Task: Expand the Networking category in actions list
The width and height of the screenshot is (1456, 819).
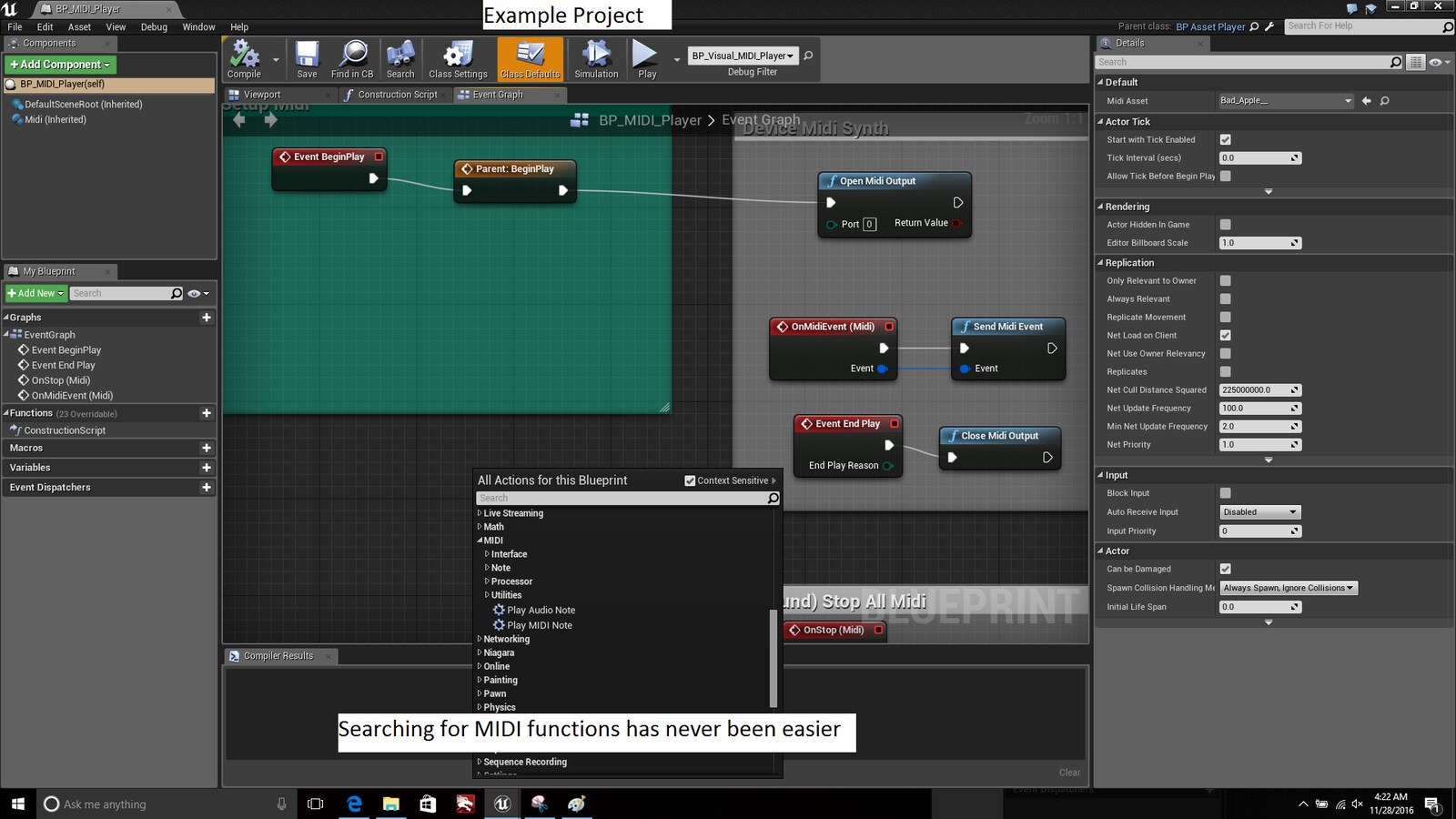Action: (506, 639)
